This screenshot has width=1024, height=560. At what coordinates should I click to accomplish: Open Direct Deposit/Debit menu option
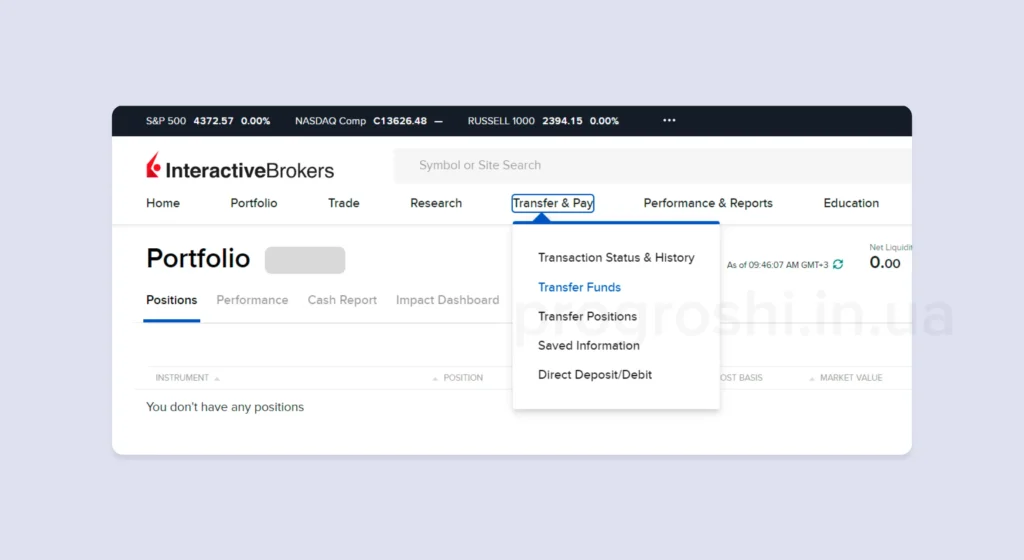coord(595,375)
